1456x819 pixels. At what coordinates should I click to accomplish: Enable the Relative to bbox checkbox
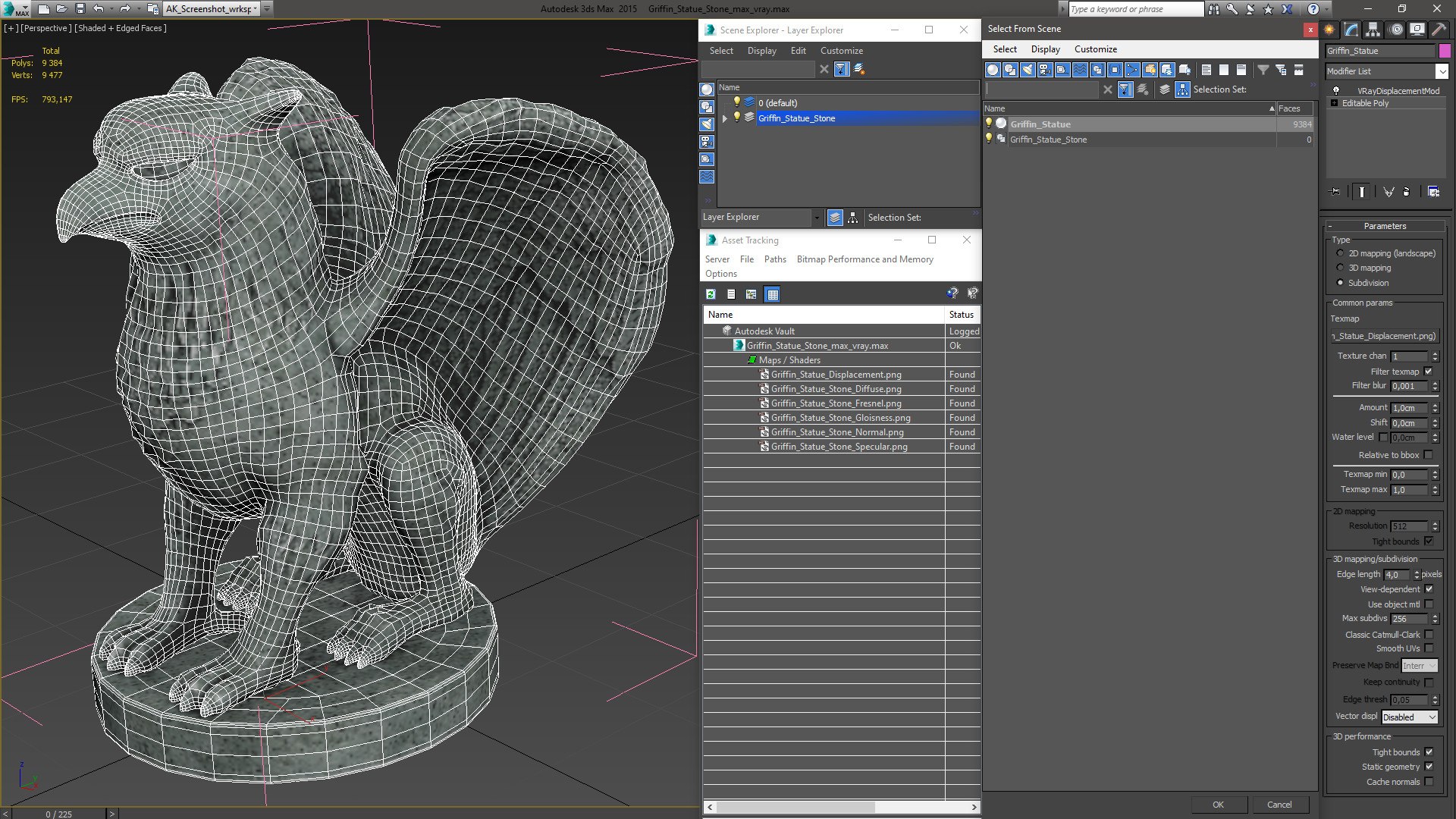point(1429,455)
